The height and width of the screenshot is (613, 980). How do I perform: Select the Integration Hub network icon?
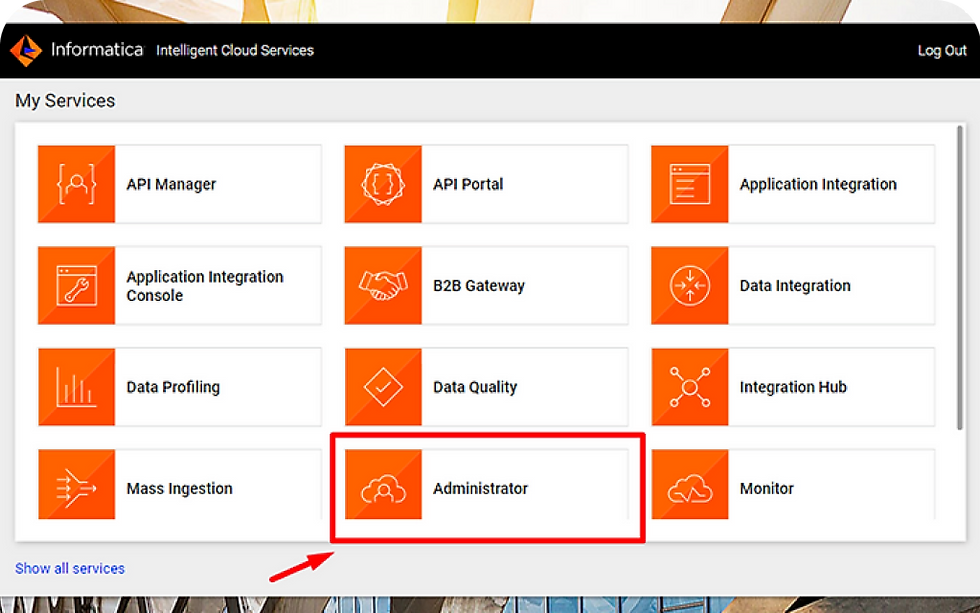point(690,387)
